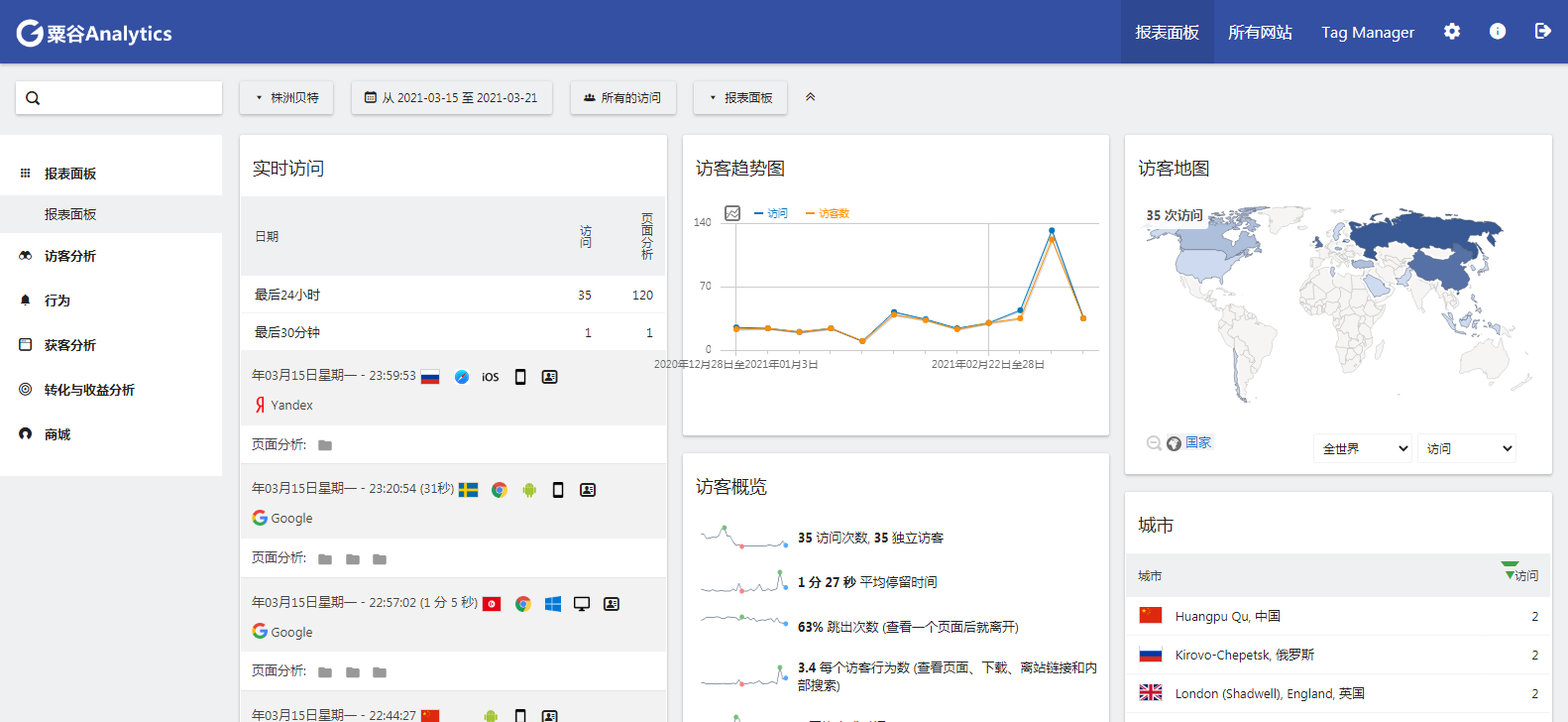Image resolution: width=1568 pixels, height=722 pixels.
Task: Toggle 访问 series in trend chart legend
Action: [x=771, y=213]
